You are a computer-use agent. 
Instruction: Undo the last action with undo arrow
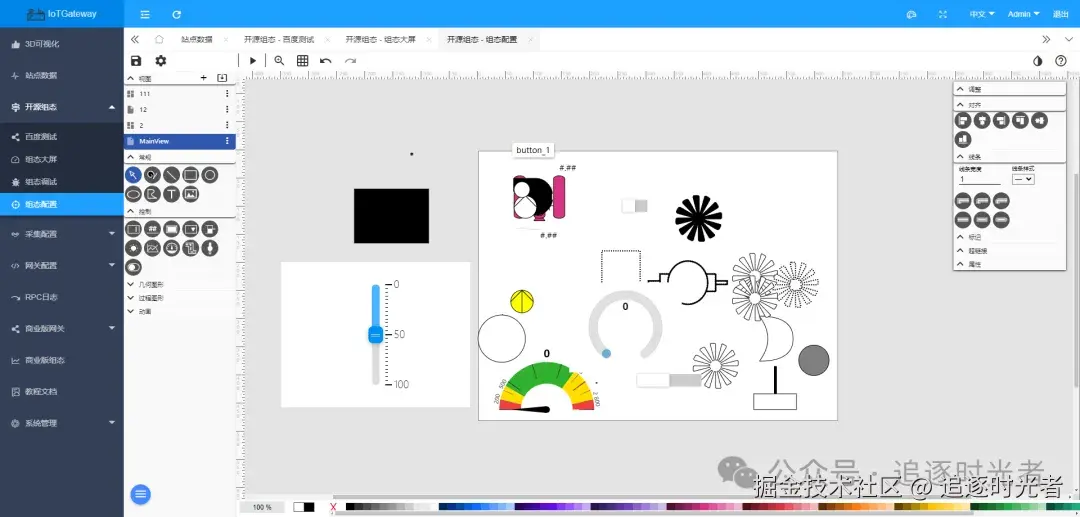[326, 61]
